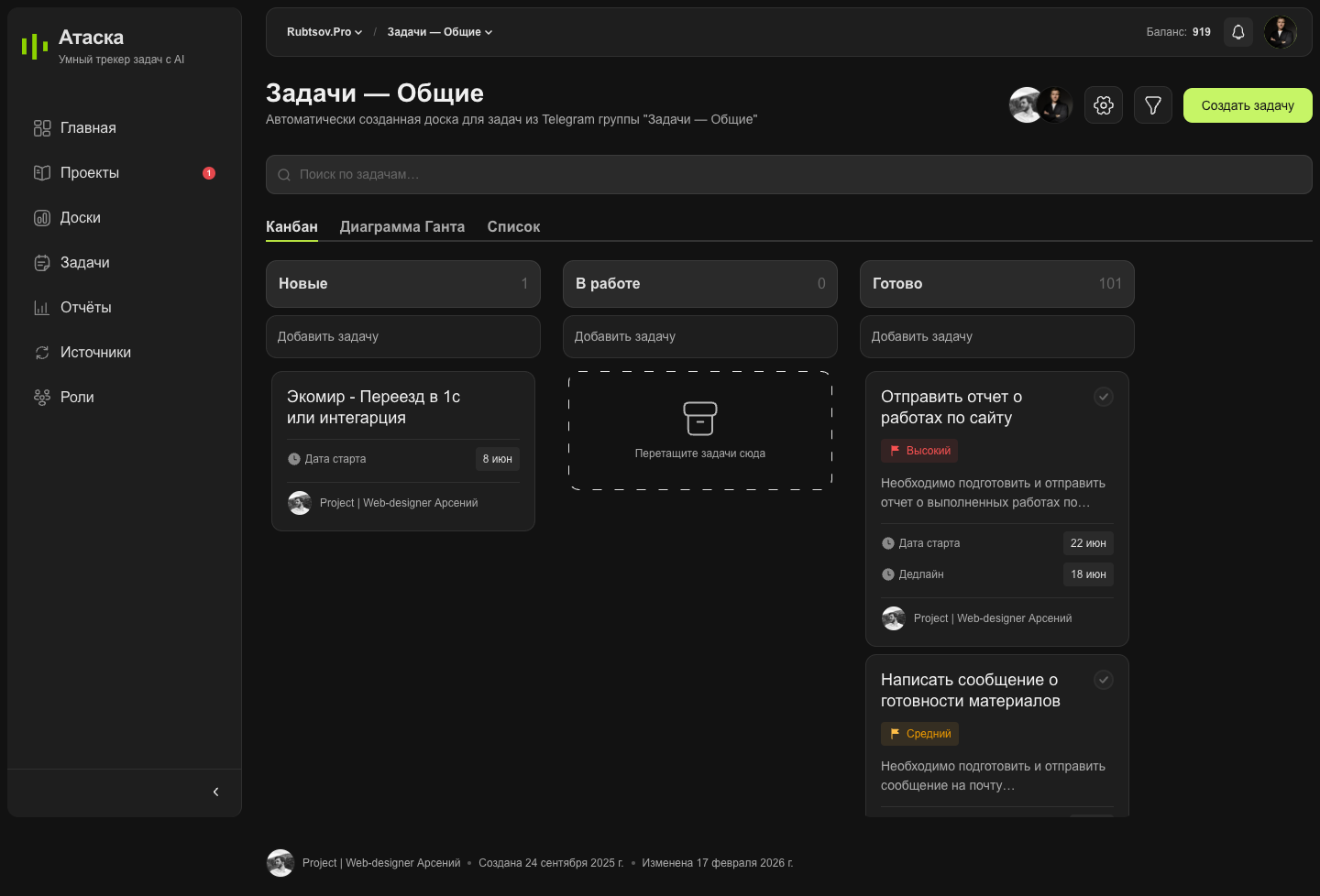Click the board members avatars
The width and height of the screenshot is (1320, 896).
(x=1041, y=105)
